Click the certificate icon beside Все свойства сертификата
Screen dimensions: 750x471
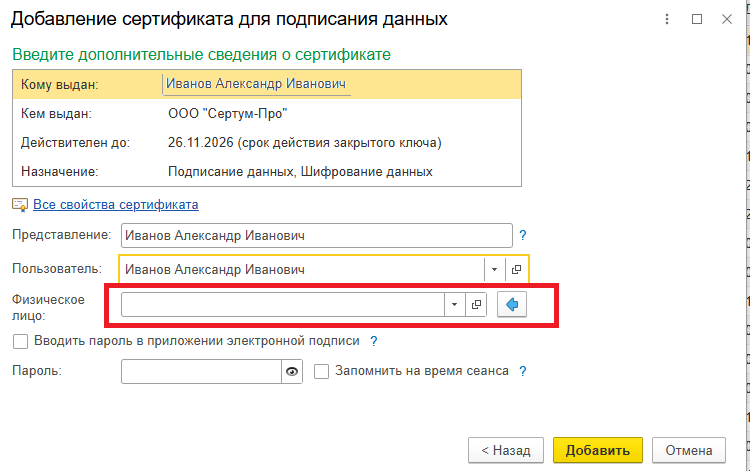(19, 205)
